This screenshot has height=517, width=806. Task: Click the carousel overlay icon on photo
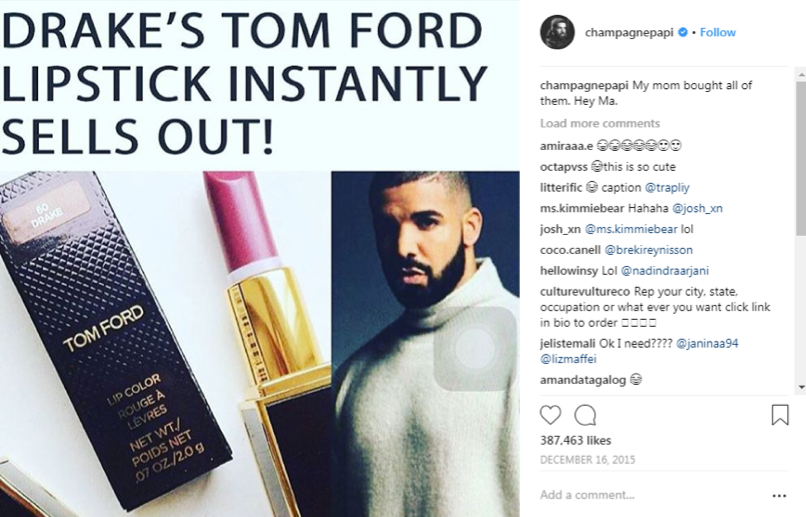[475, 349]
